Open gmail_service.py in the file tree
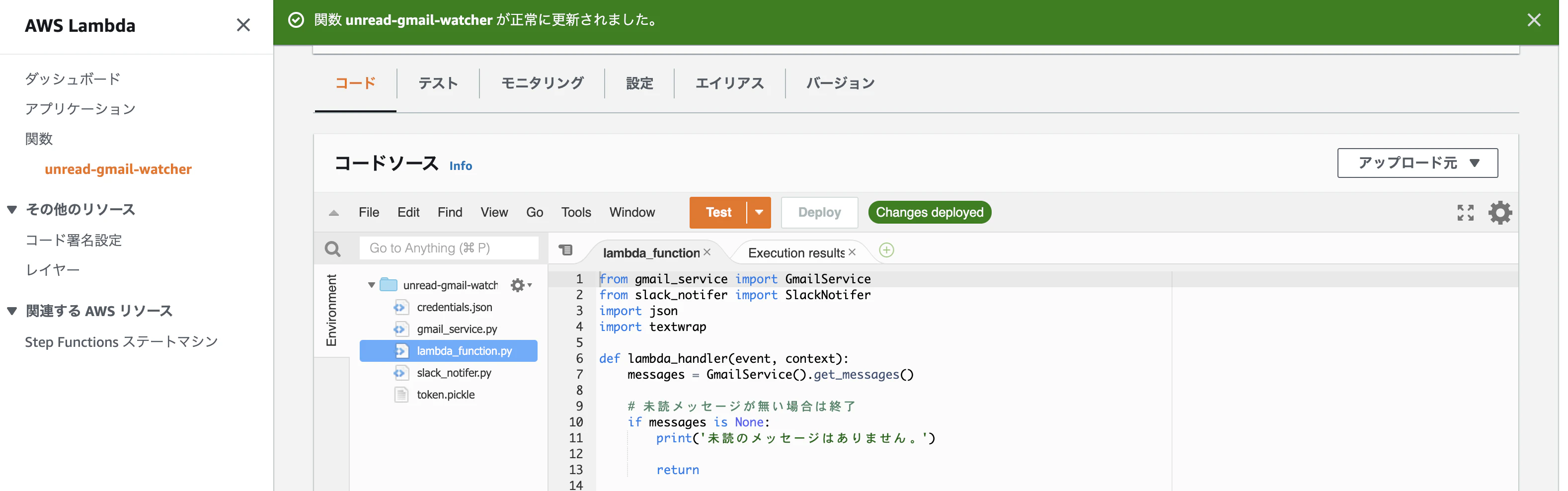Image resolution: width=1568 pixels, height=491 pixels. [457, 329]
